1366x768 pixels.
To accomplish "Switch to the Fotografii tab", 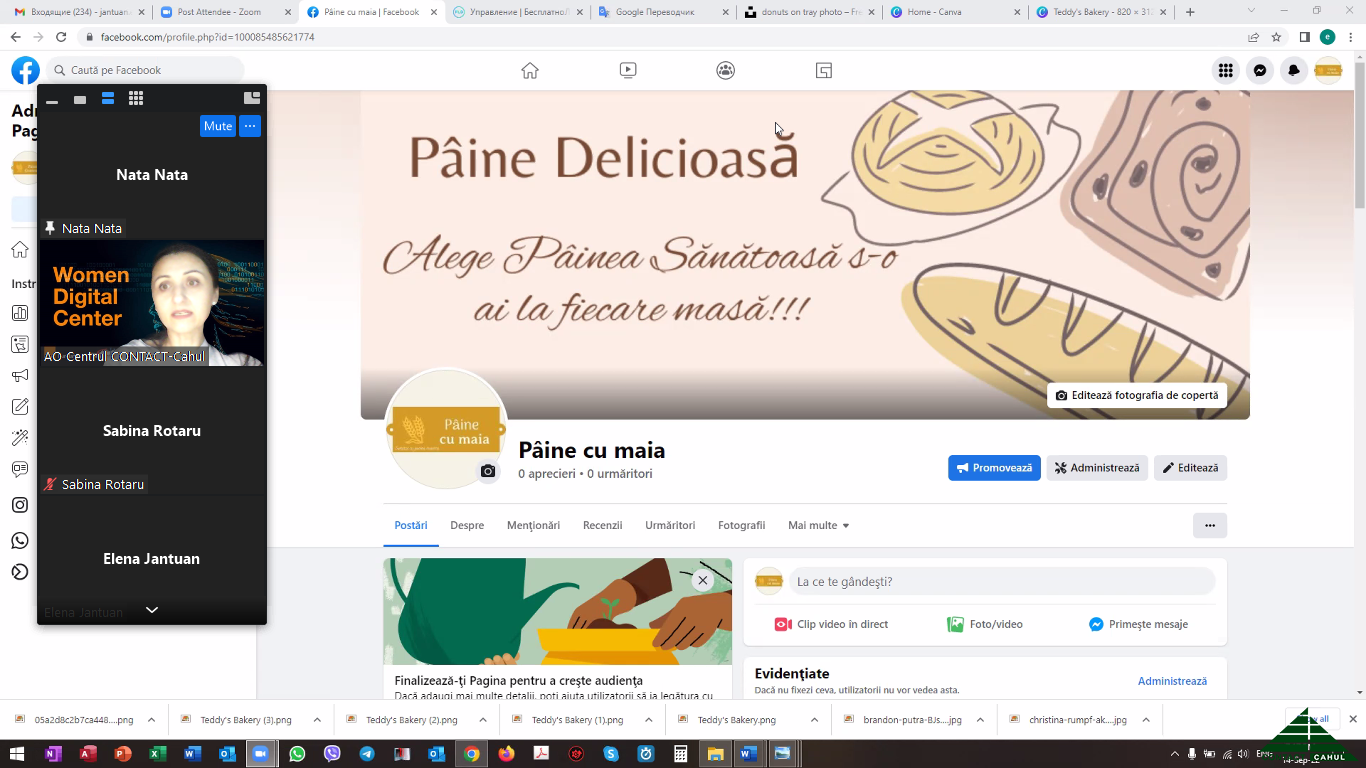I will (x=741, y=525).
